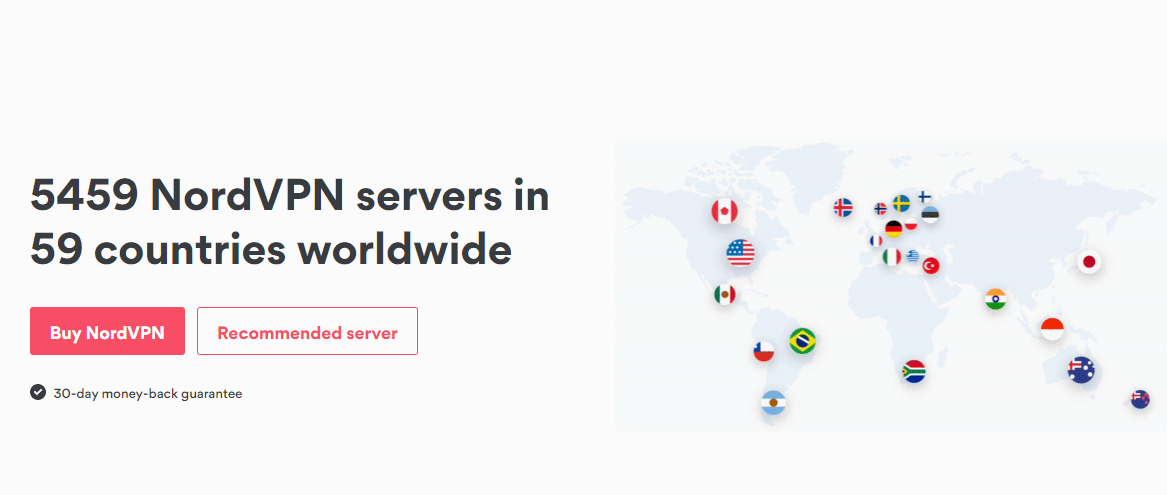The width and height of the screenshot is (1167, 495).
Task: Click the Buy NordVPN button
Action: point(107,331)
